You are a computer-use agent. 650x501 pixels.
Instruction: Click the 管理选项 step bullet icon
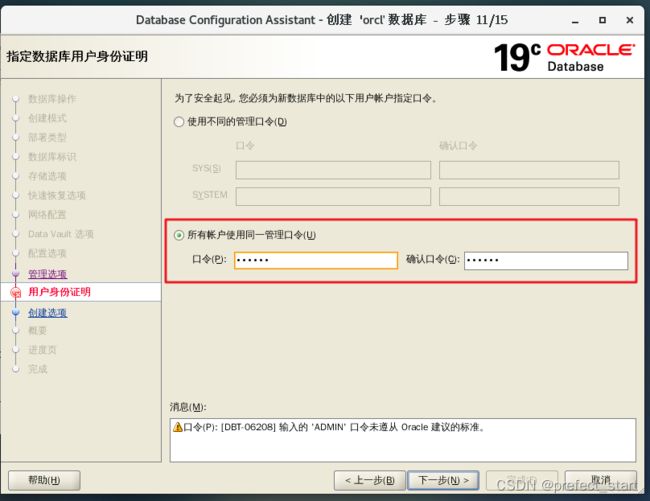click(16, 274)
